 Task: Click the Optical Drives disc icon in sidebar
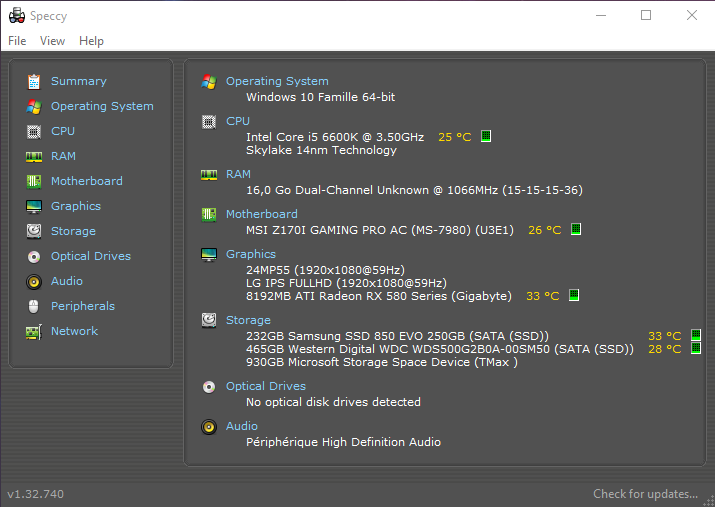point(34,257)
